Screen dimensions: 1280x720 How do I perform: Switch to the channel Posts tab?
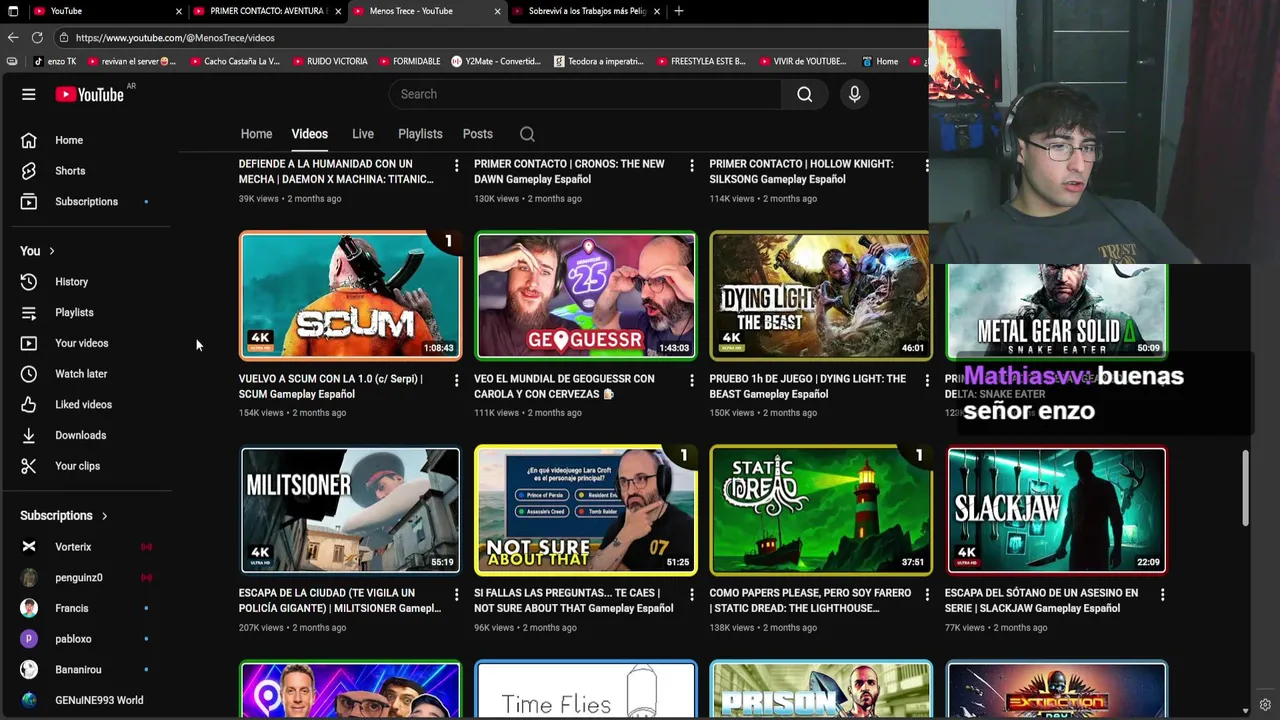coord(477,134)
